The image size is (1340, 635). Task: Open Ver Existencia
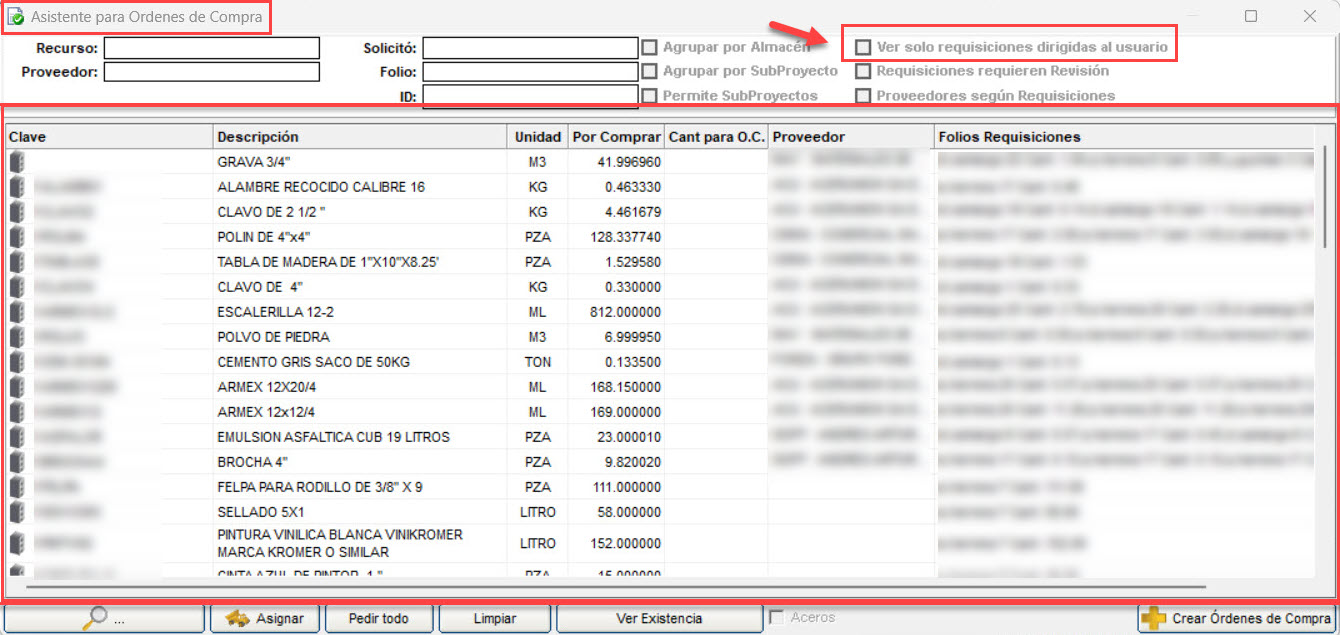click(x=659, y=618)
